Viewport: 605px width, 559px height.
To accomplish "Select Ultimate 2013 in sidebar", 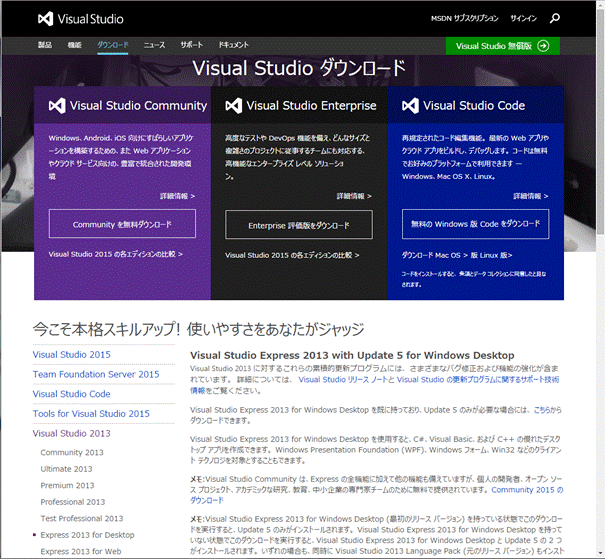I will [x=66, y=469].
